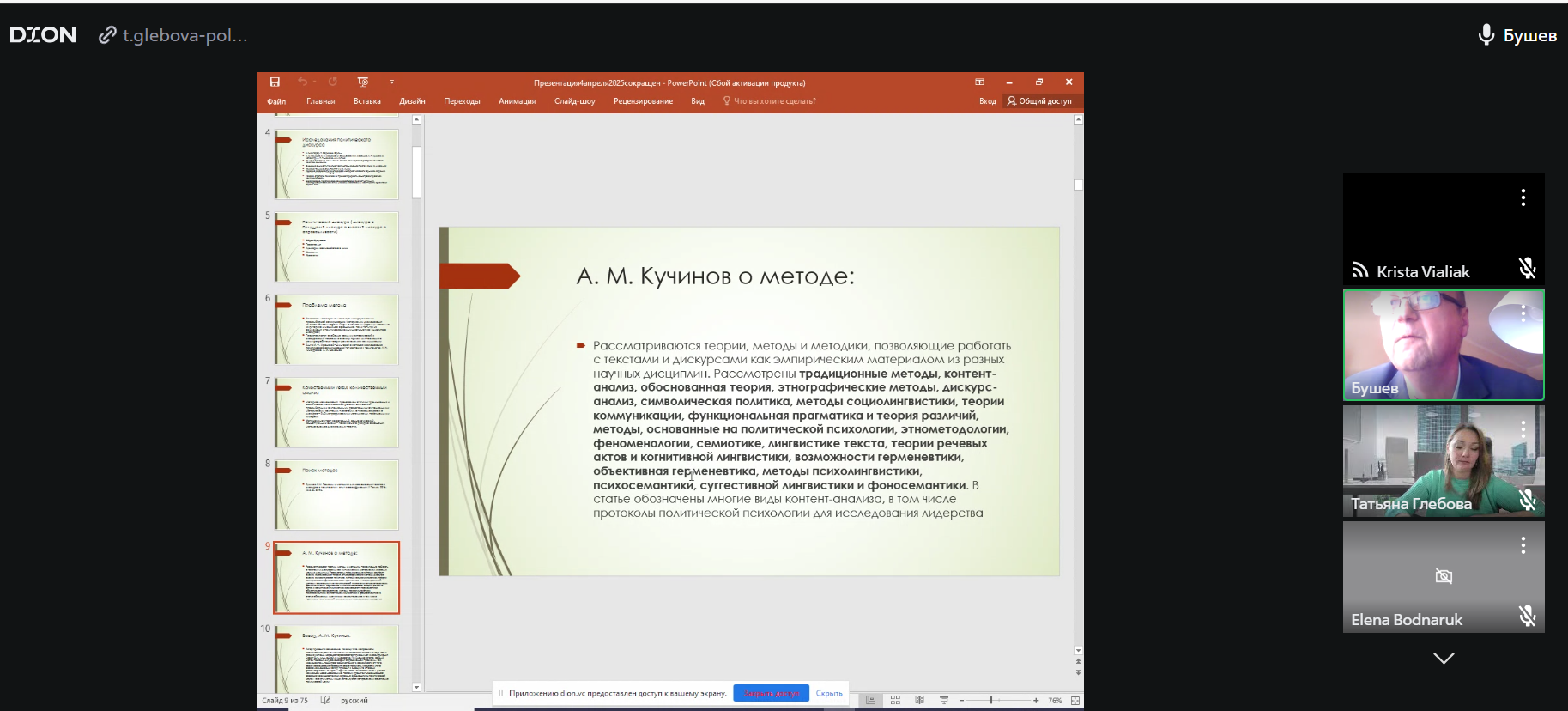1568x711 pixels.
Task: Select slide 5 thumbnail in the slide panel
Action: 336,246
